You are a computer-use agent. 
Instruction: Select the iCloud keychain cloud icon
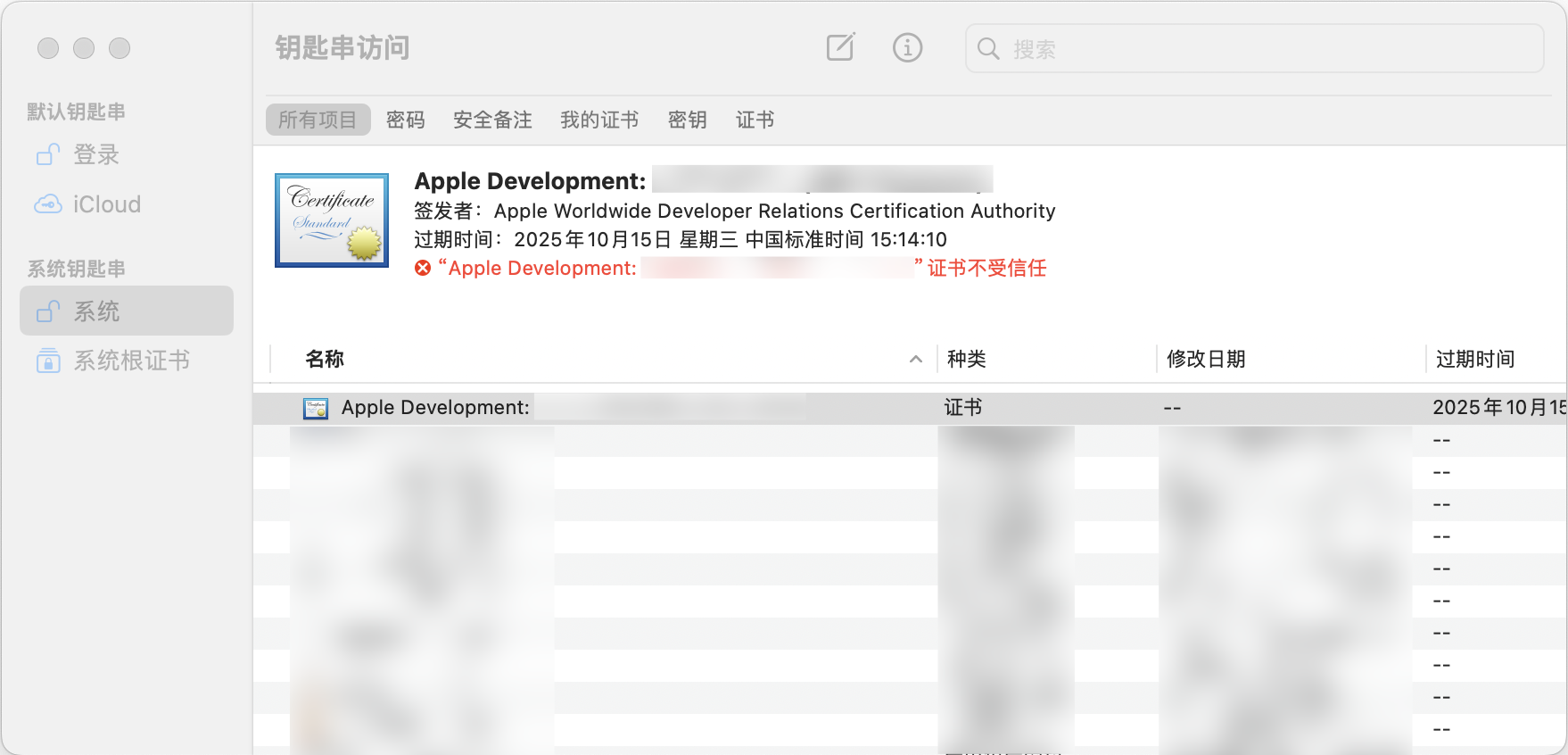(x=48, y=204)
